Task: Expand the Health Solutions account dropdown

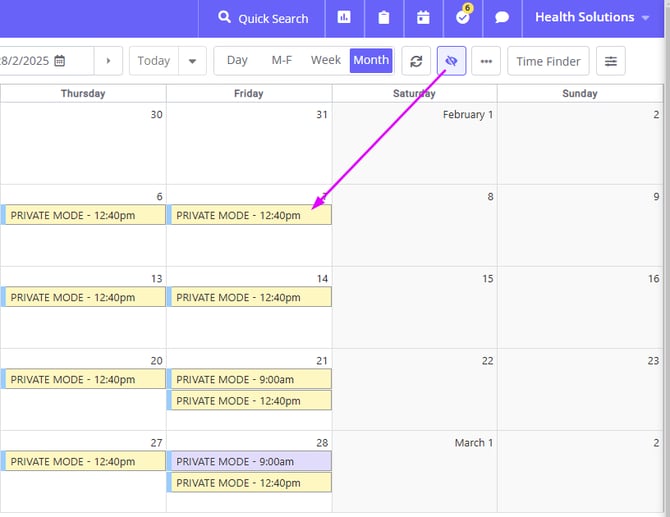Action: click(x=592, y=18)
